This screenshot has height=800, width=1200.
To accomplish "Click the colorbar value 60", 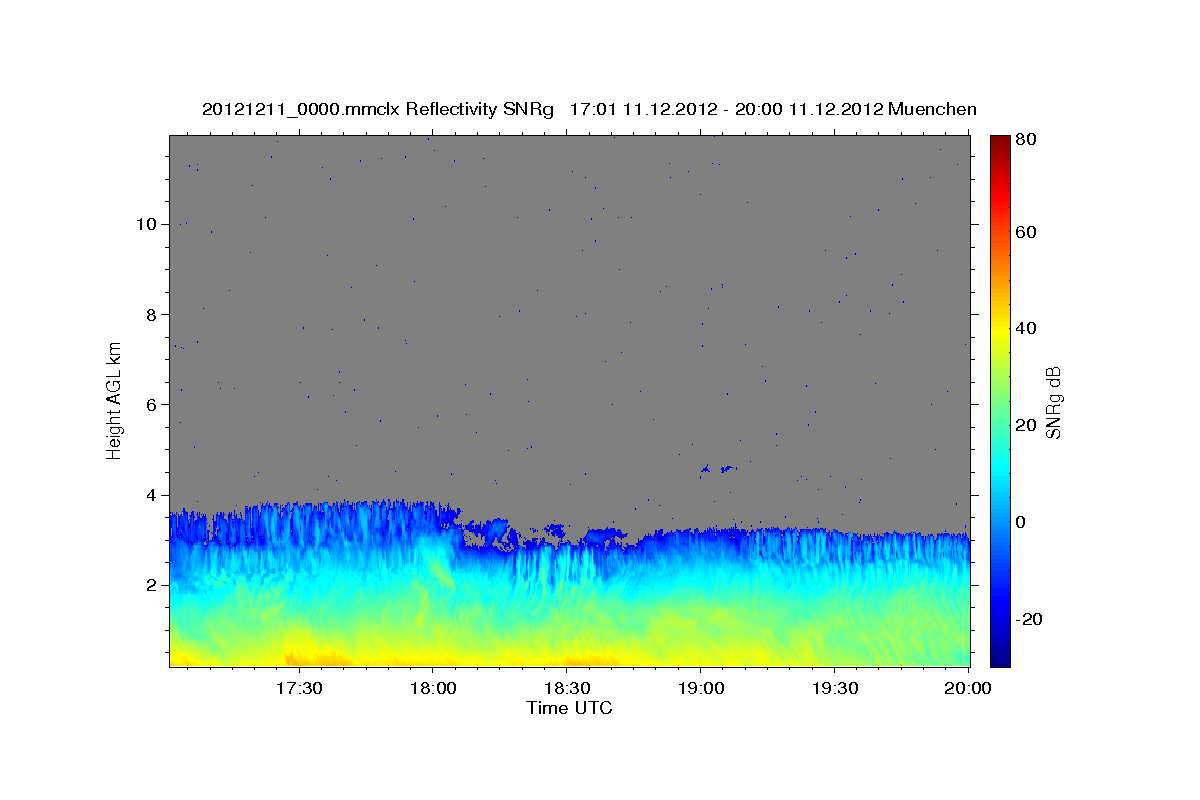I will coord(1025,232).
